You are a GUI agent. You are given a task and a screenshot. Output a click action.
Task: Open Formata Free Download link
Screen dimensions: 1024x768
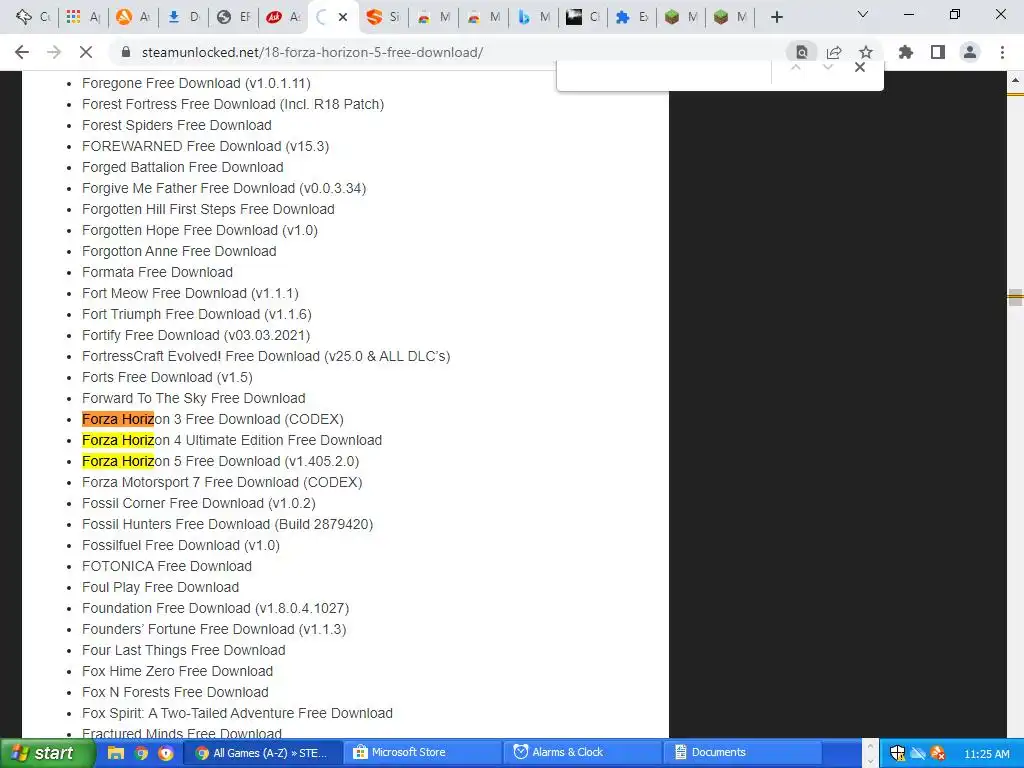[x=157, y=272]
